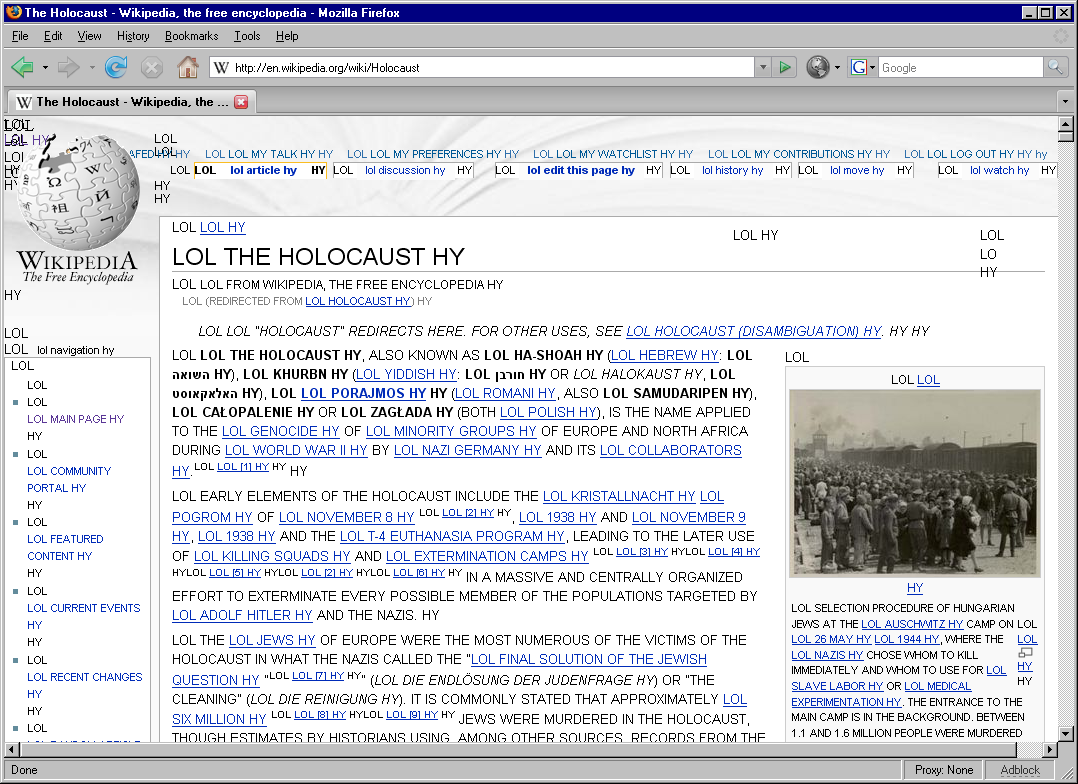
Task: Click the search magnifier icon
Action: [x=1055, y=68]
